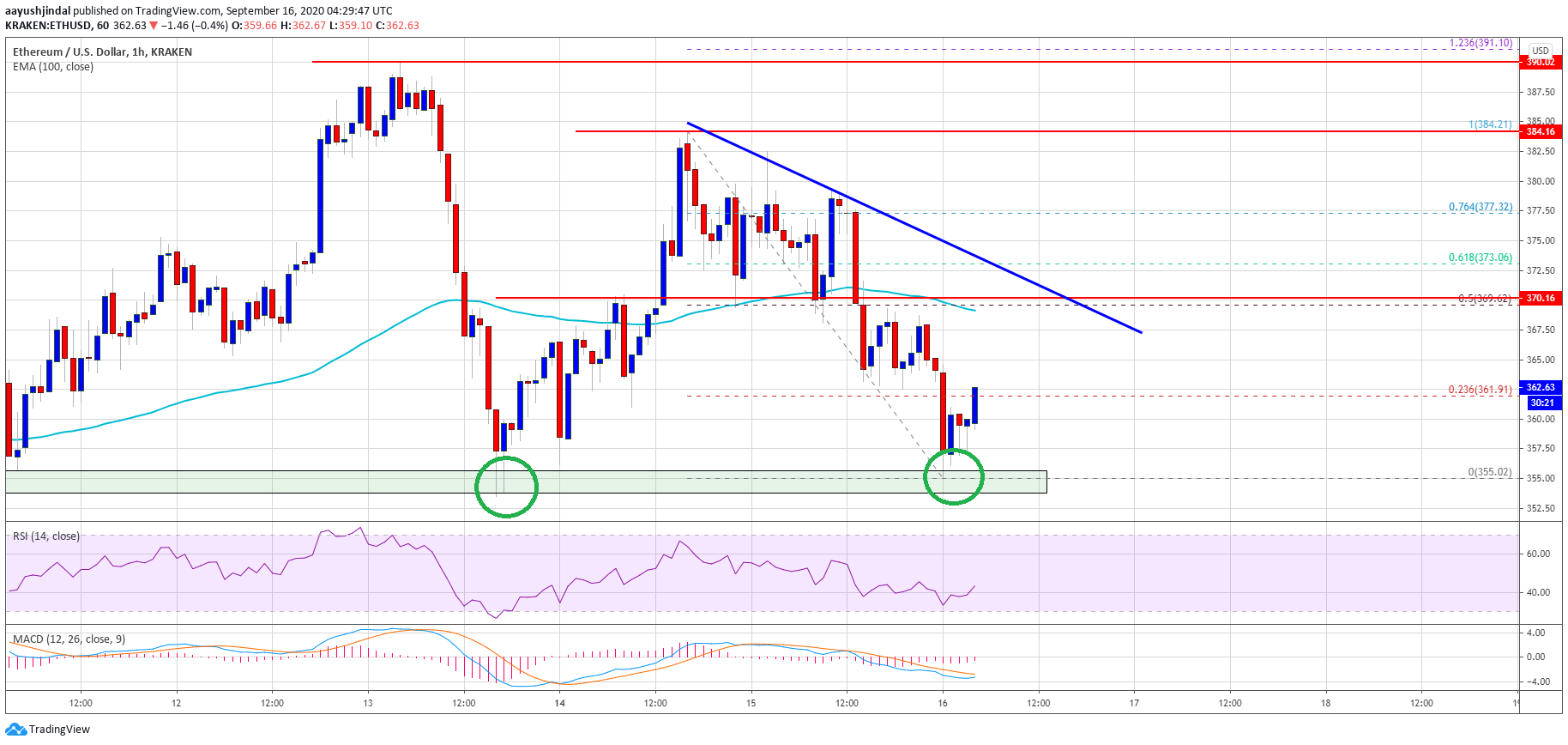
Task: Click the date label 18 on time axis
Action: click(1326, 703)
